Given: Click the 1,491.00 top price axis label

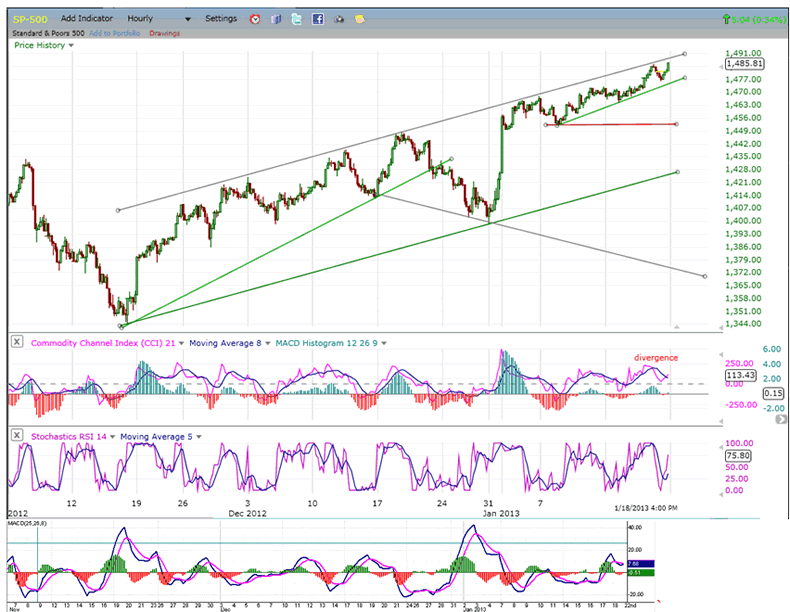Looking at the screenshot, I should coord(743,53).
